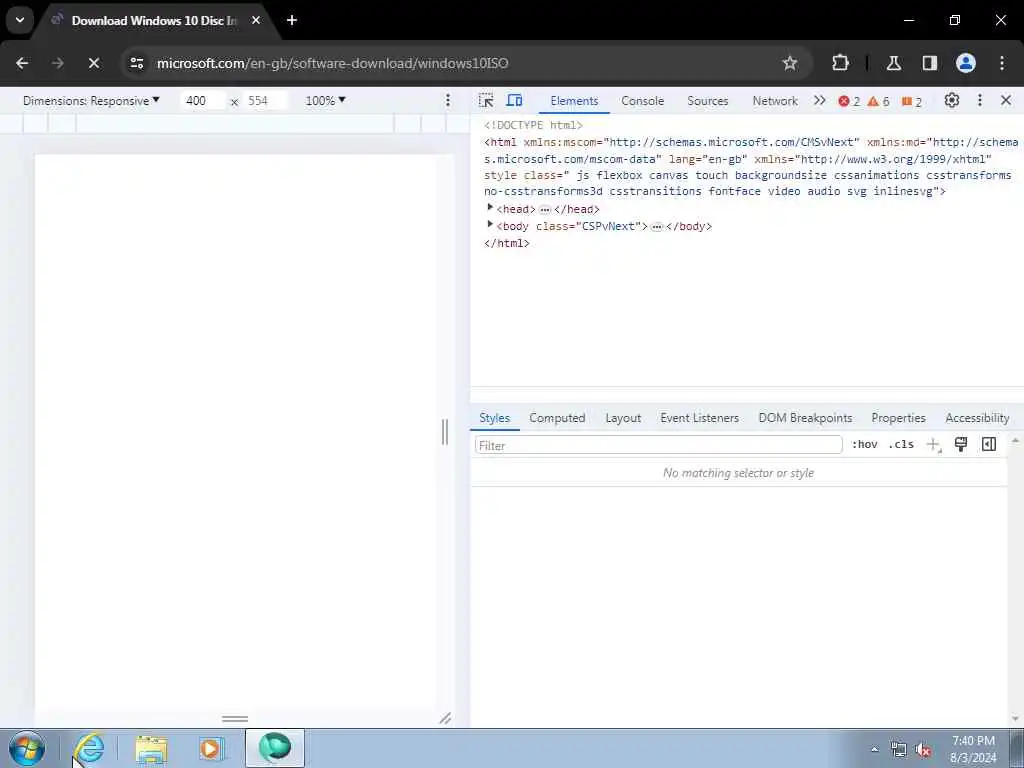Select the DOCTYPE html line

pyautogui.click(x=534, y=125)
